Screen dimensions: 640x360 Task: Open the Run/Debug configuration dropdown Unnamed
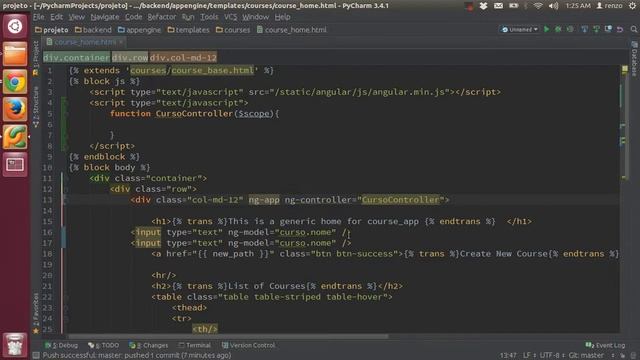click(x=519, y=29)
